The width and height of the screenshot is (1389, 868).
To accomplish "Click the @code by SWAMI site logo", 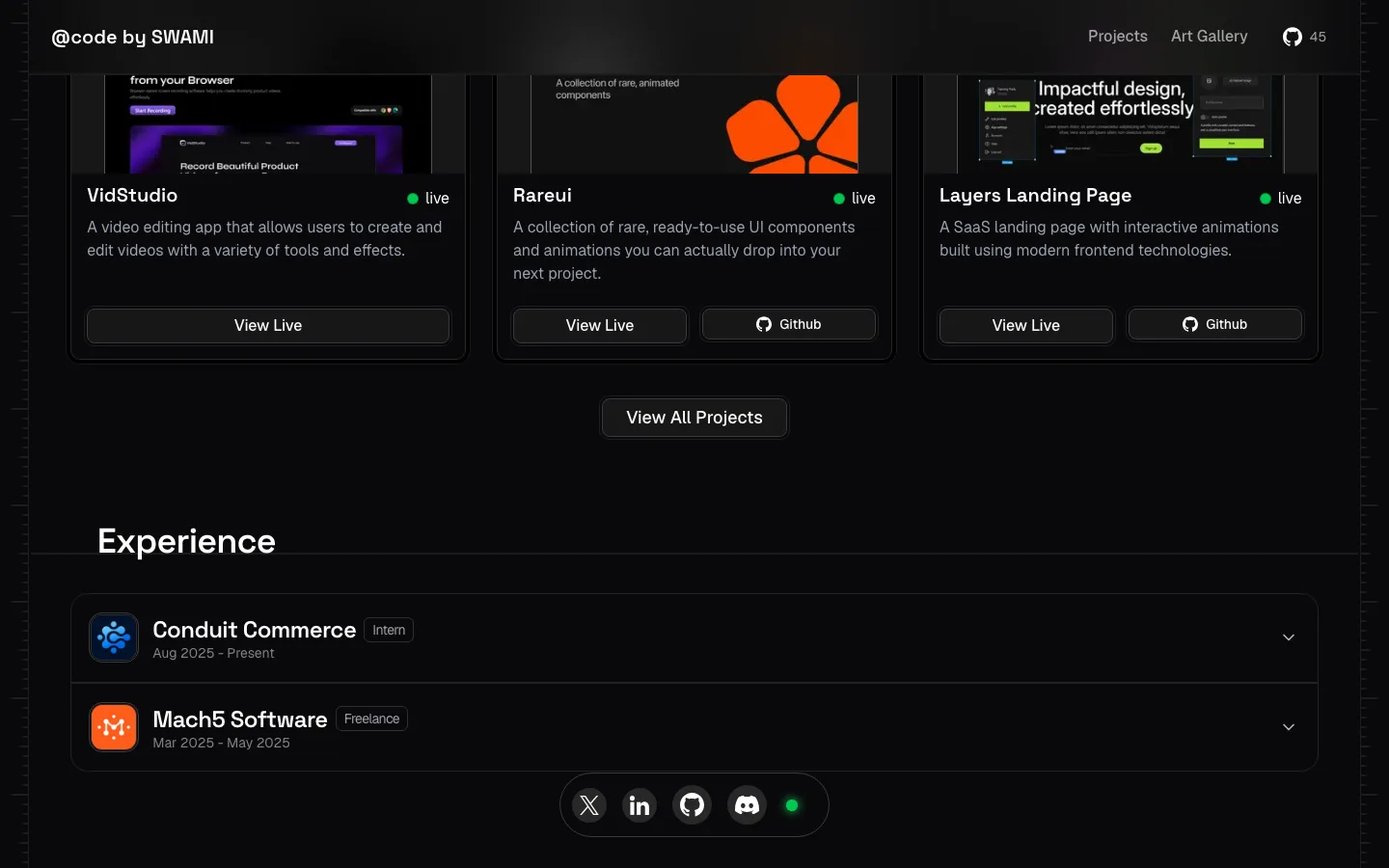I will 133,37.
